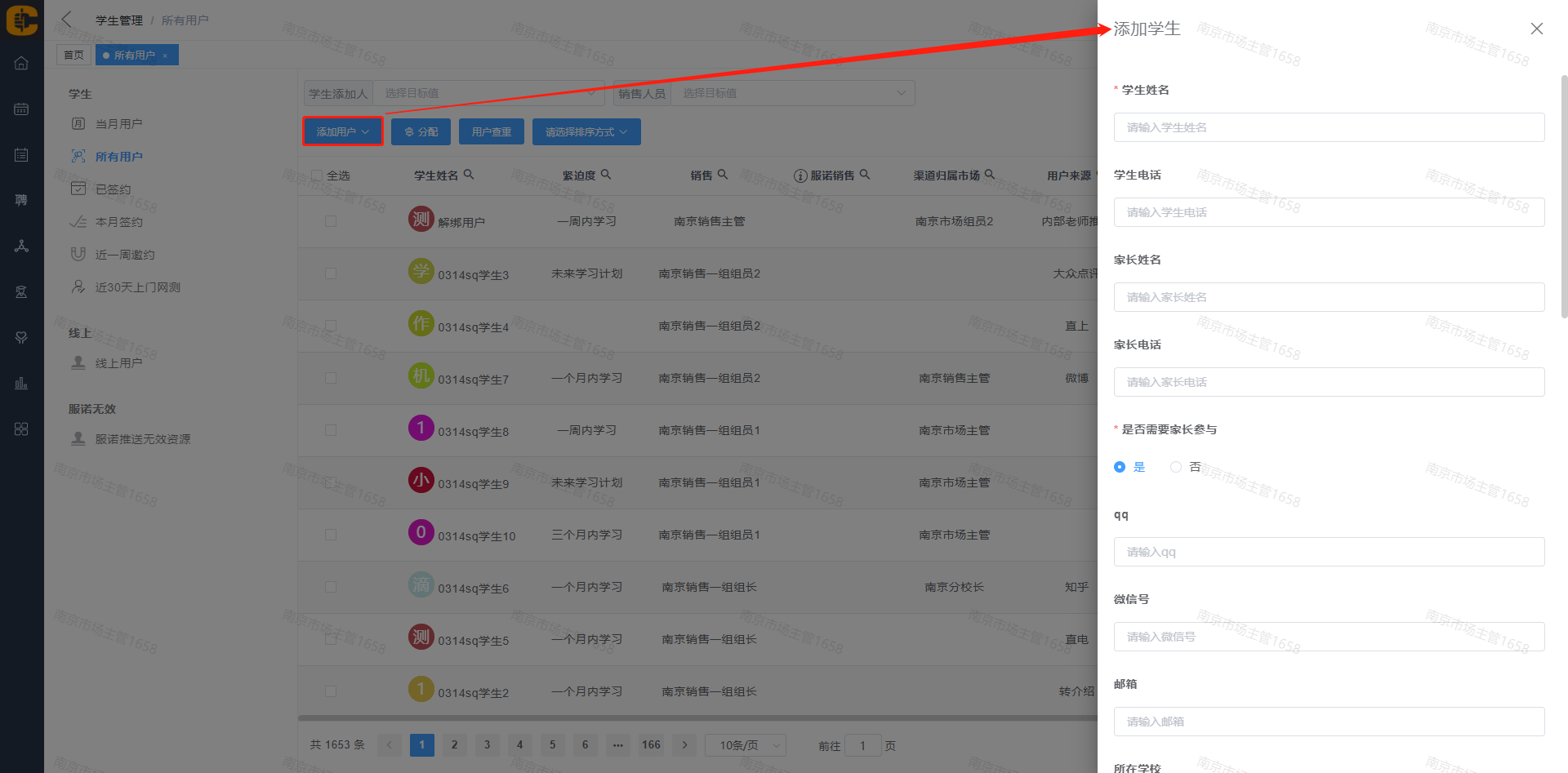Click search icon next to 紧迫度 column
Image resolution: width=1568 pixels, height=773 pixels.
click(x=606, y=175)
